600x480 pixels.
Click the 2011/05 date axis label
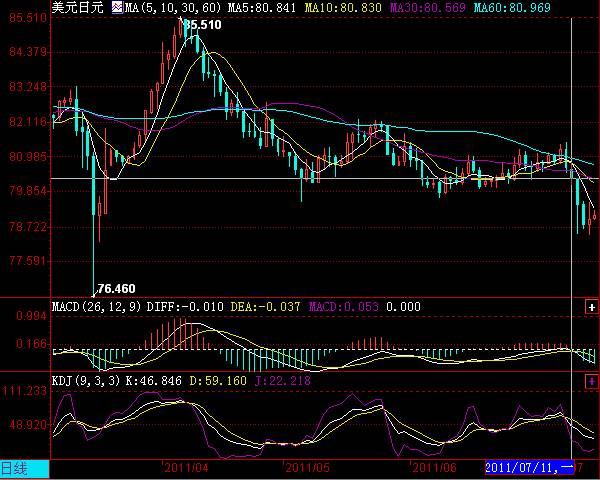point(308,467)
